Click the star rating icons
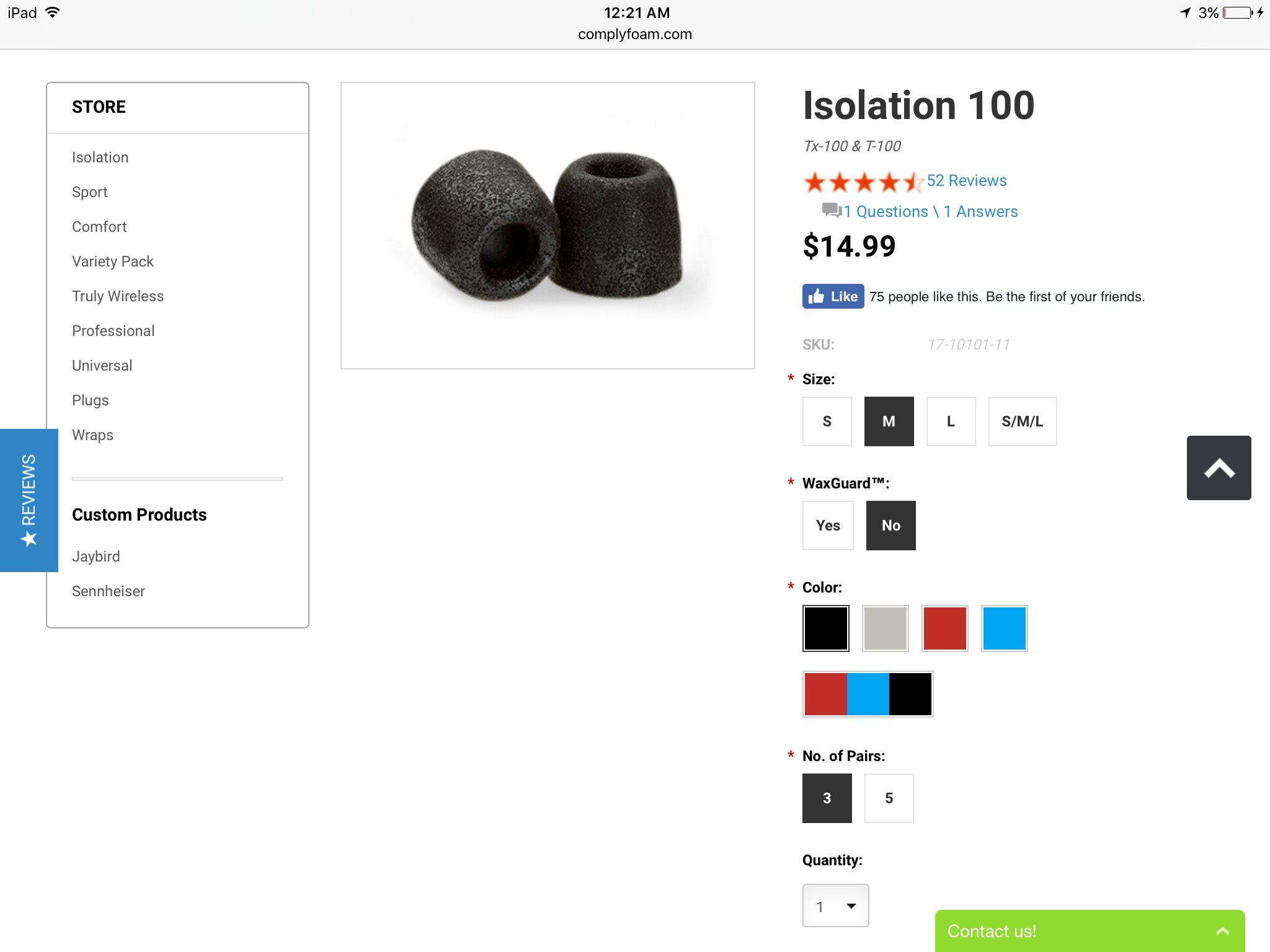The width and height of the screenshot is (1270, 952). coord(863,182)
